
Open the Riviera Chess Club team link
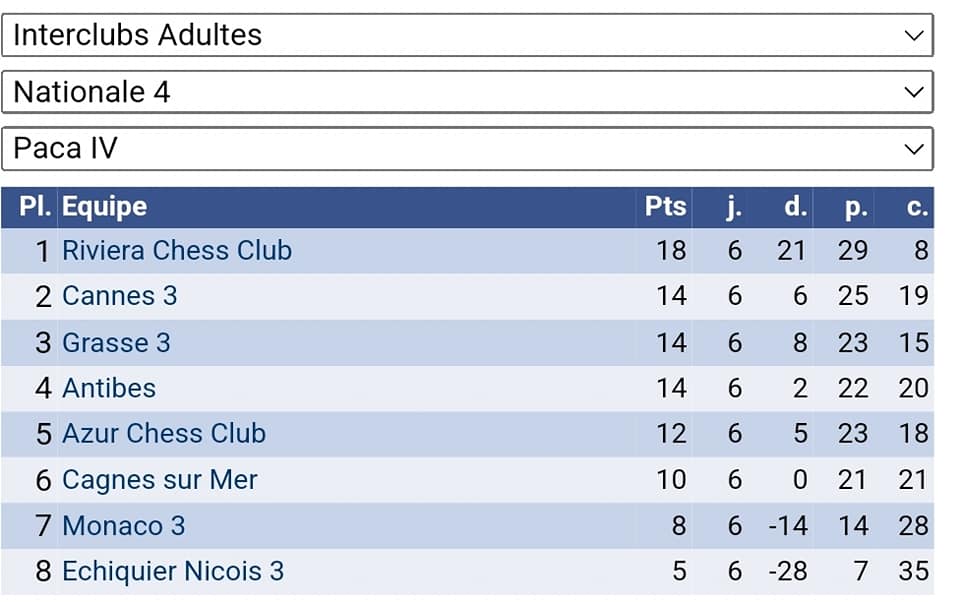[x=177, y=250]
